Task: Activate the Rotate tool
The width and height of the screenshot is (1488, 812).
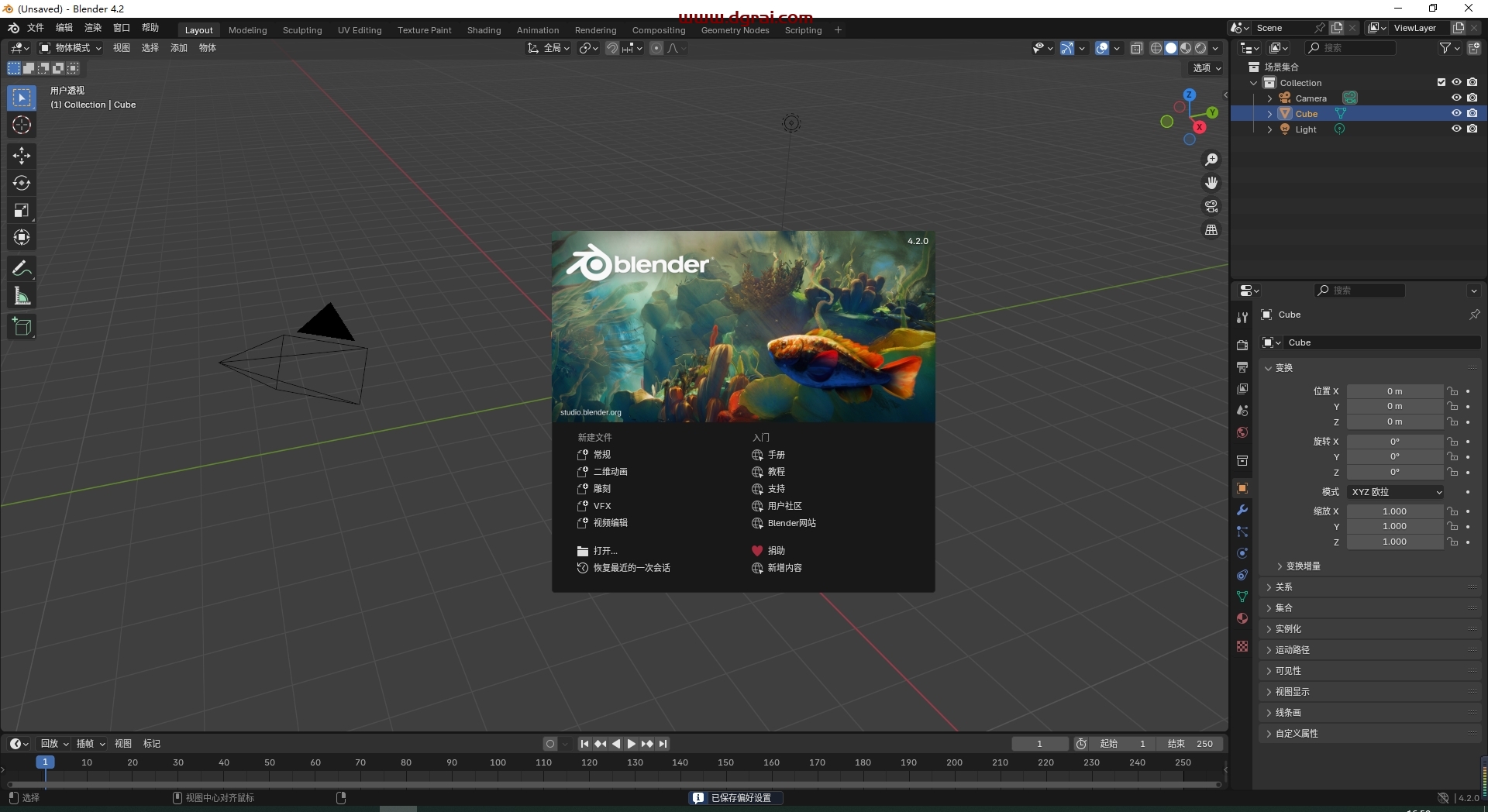Action: tap(22, 183)
